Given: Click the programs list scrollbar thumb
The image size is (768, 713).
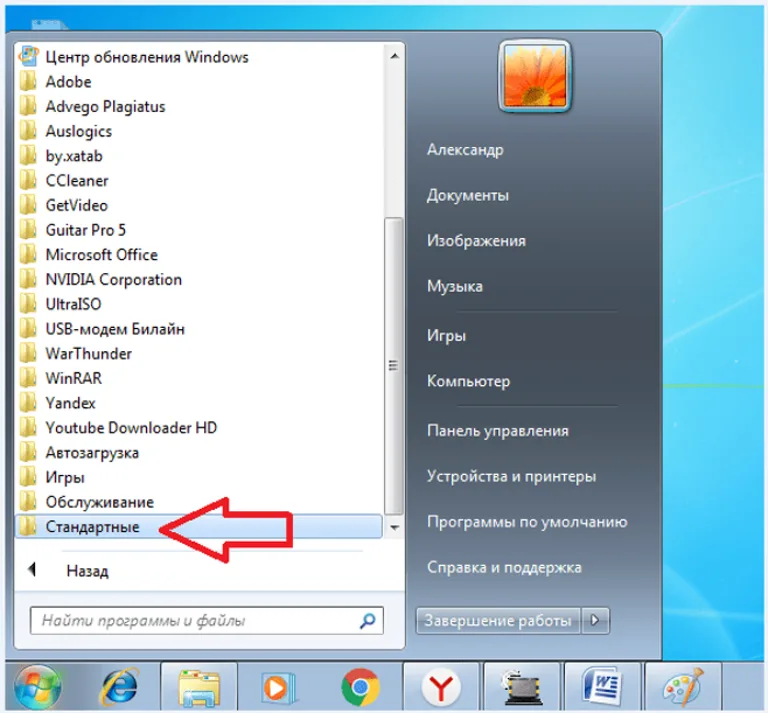Looking at the screenshot, I should [x=394, y=366].
